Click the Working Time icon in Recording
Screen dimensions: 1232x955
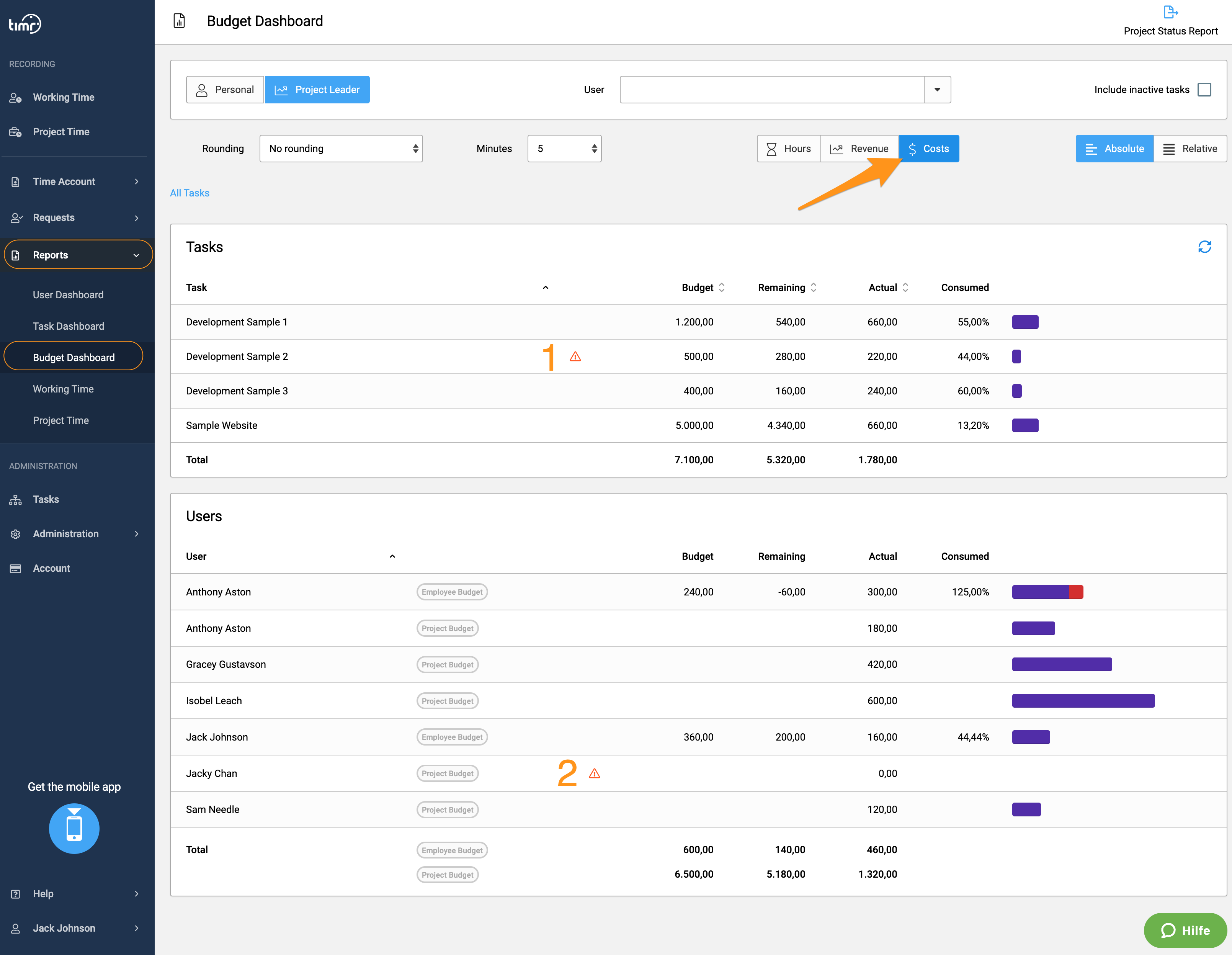(15, 98)
